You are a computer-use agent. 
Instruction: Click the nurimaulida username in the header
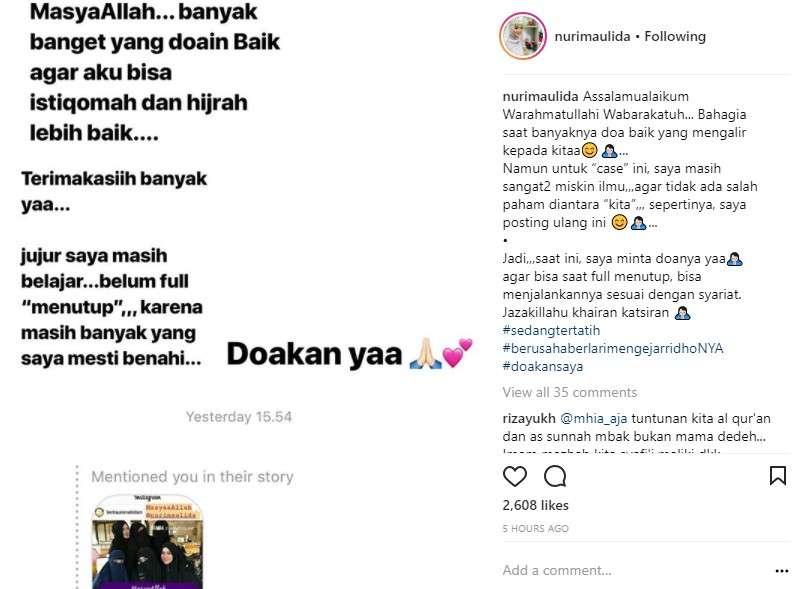click(x=592, y=37)
